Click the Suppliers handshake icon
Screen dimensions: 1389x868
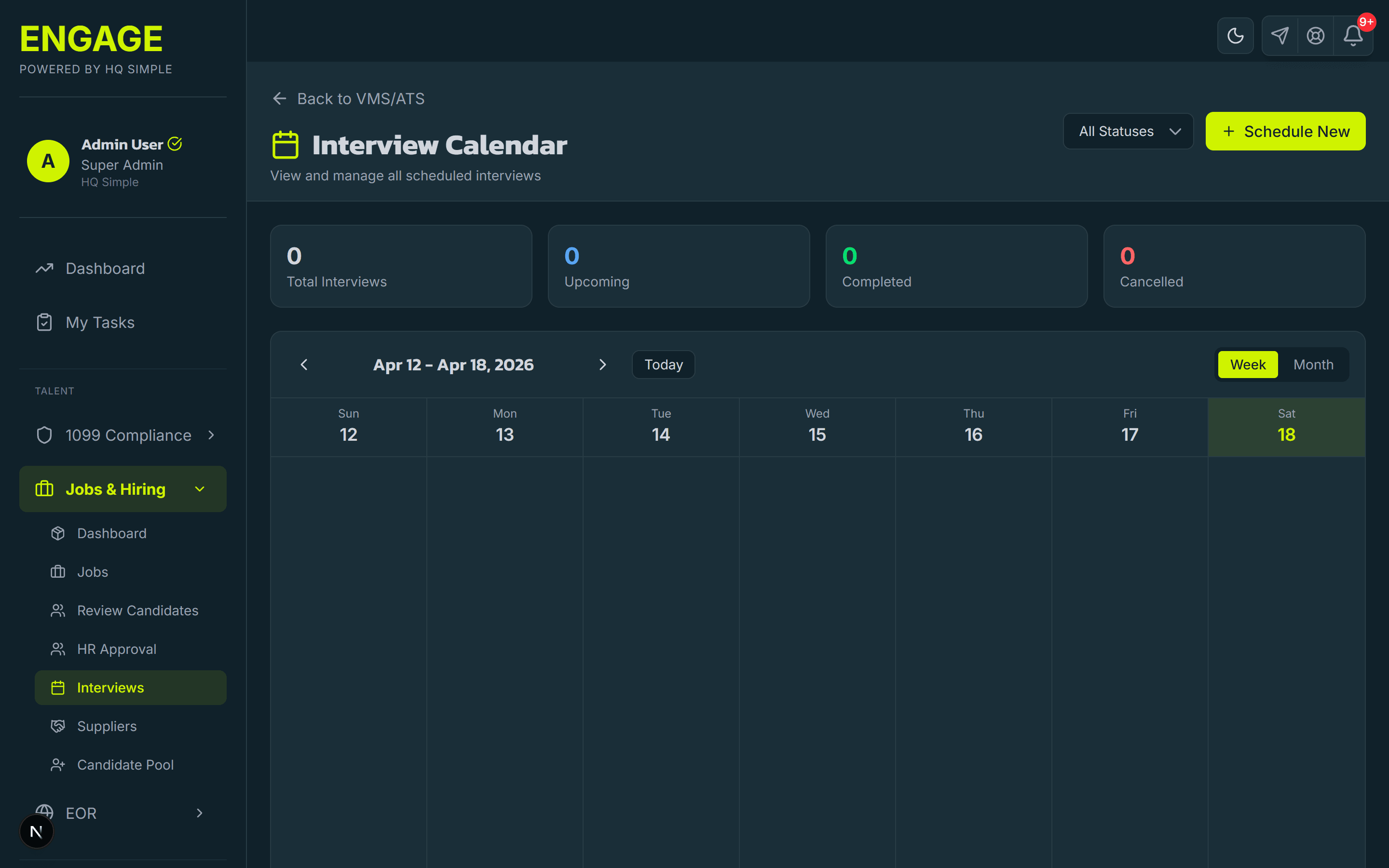(58, 726)
